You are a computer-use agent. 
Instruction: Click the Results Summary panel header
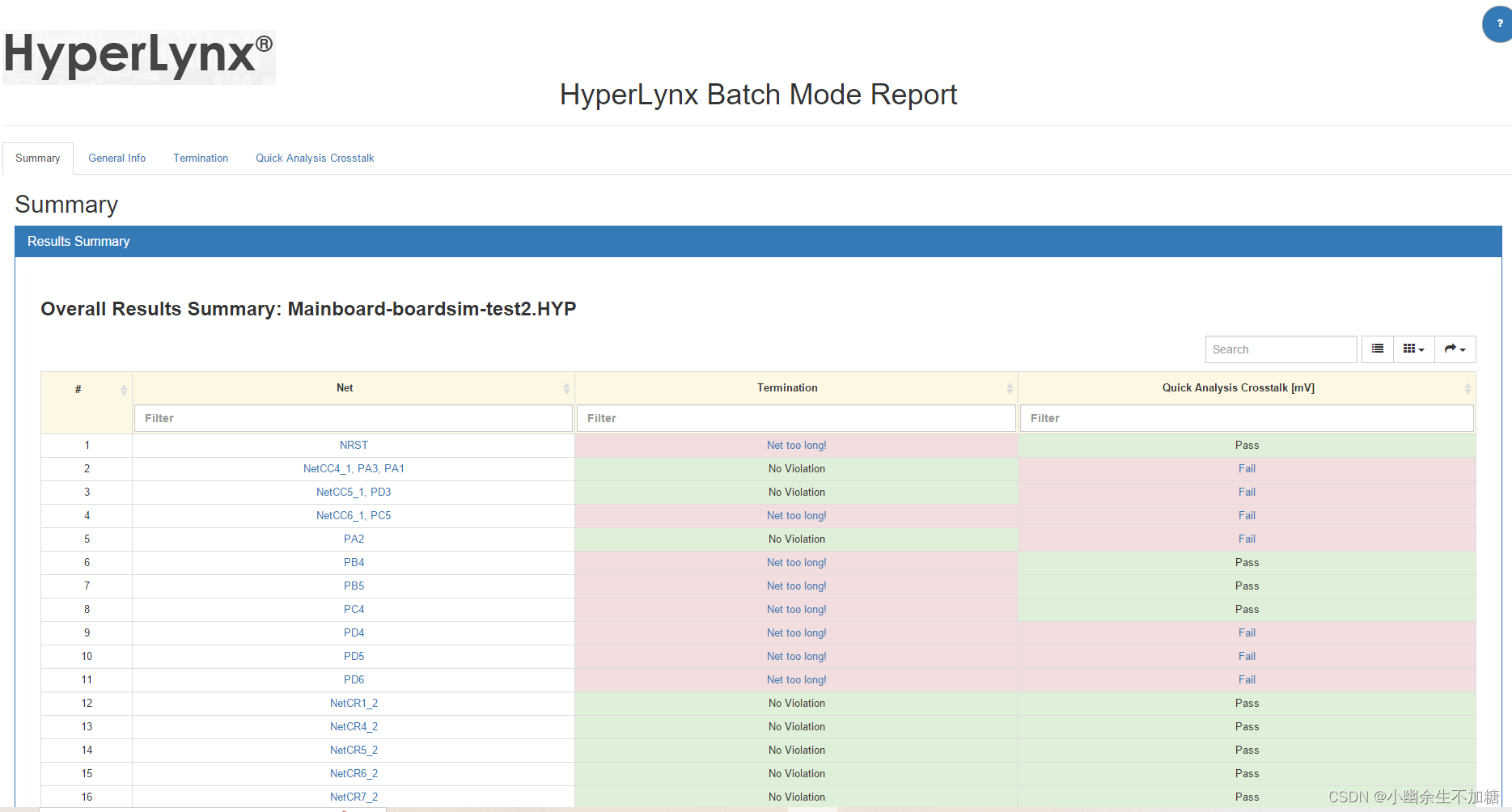pyautogui.click(x=758, y=241)
